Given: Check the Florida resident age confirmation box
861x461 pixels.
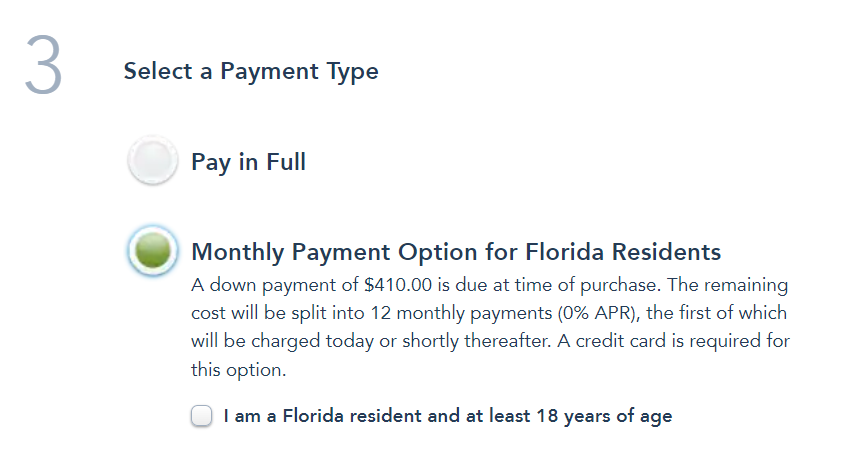Looking at the screenshot, I should [202, 416].
